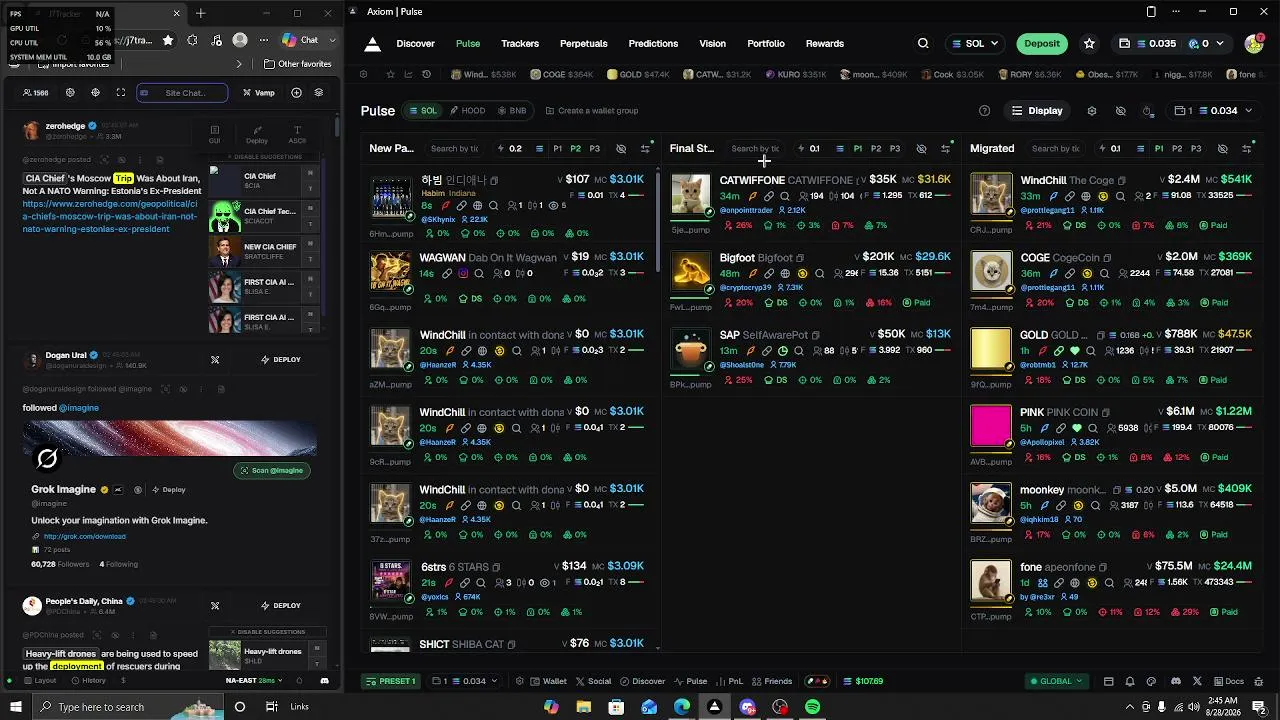This screenshot has height=720, width=1280.
Task: Select the SOL chain toggle in Pulse header
Action: pos(423,111)
